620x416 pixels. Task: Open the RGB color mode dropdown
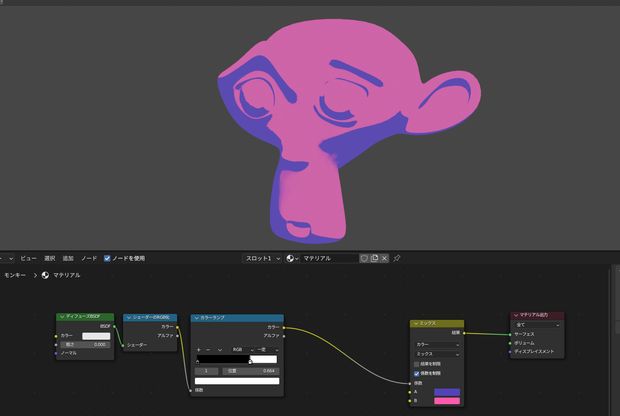point(242,350)
